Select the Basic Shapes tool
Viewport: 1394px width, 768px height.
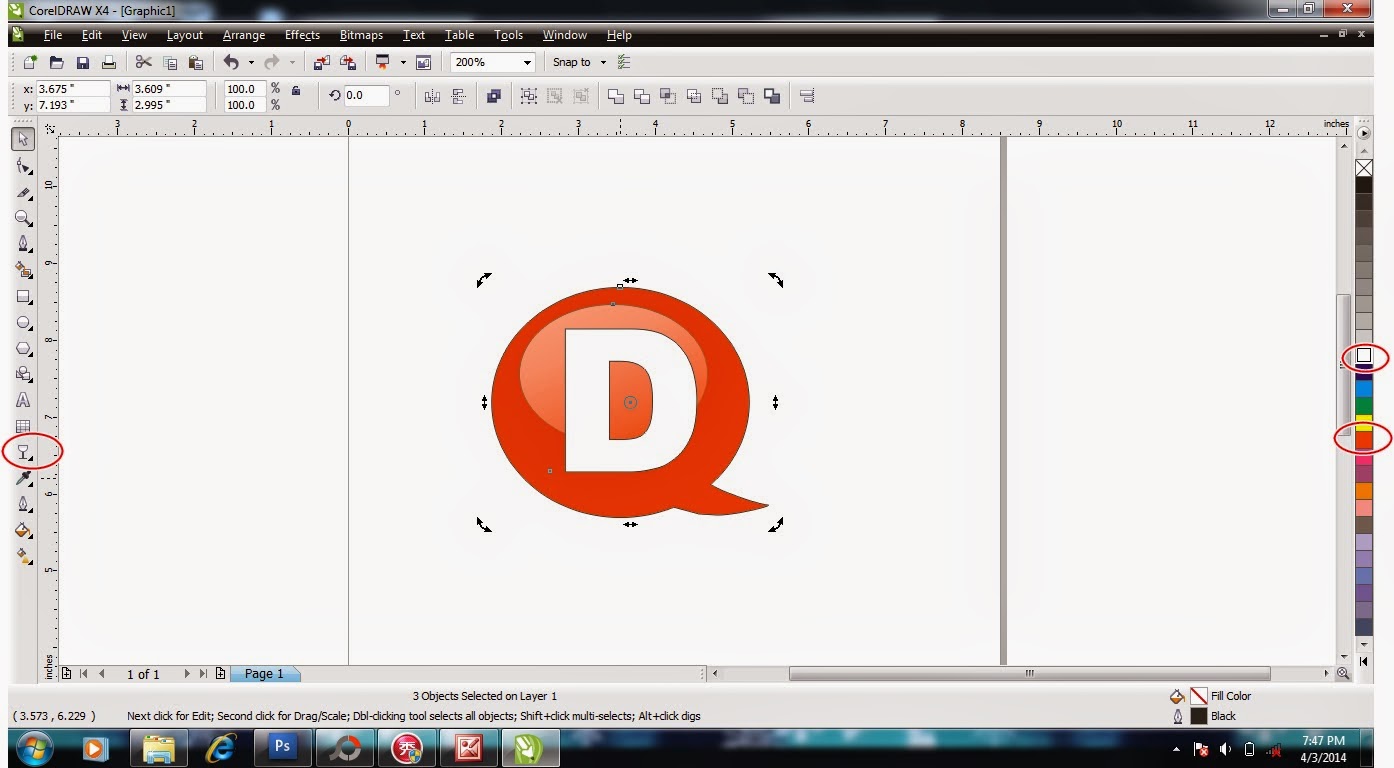point(22,374)
